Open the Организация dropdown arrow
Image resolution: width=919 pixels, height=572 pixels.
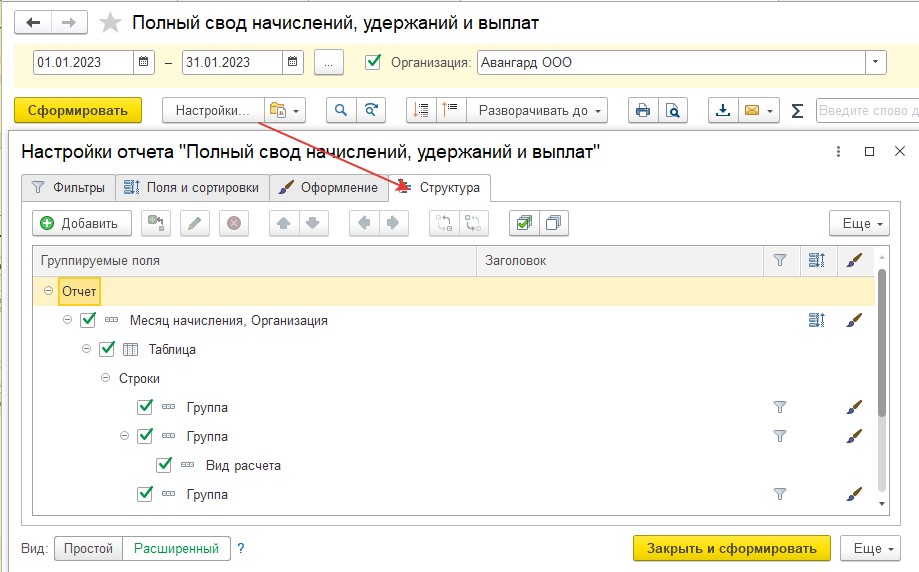click(x=876, y=62)
